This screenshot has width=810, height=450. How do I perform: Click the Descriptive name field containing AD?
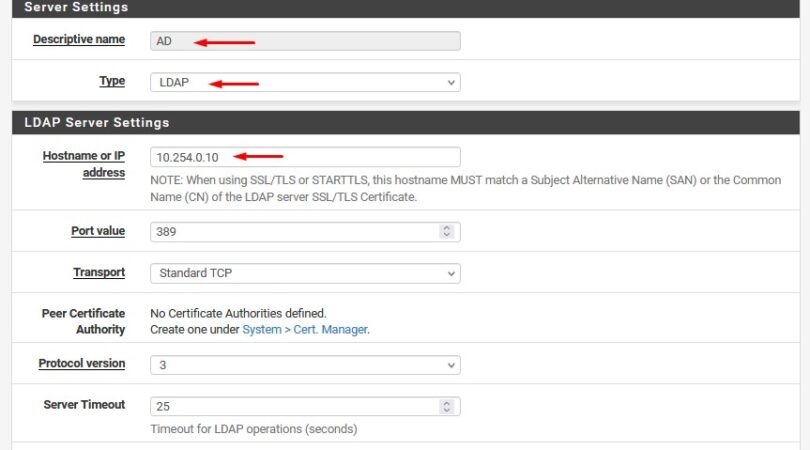(x=305, y=41)
